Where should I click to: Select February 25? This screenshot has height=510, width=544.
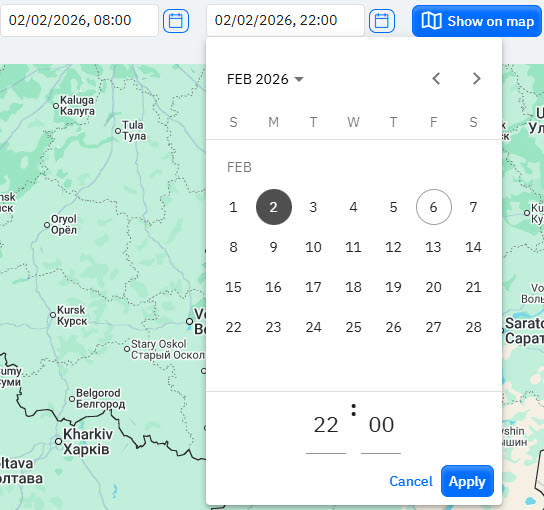point(354,327)
